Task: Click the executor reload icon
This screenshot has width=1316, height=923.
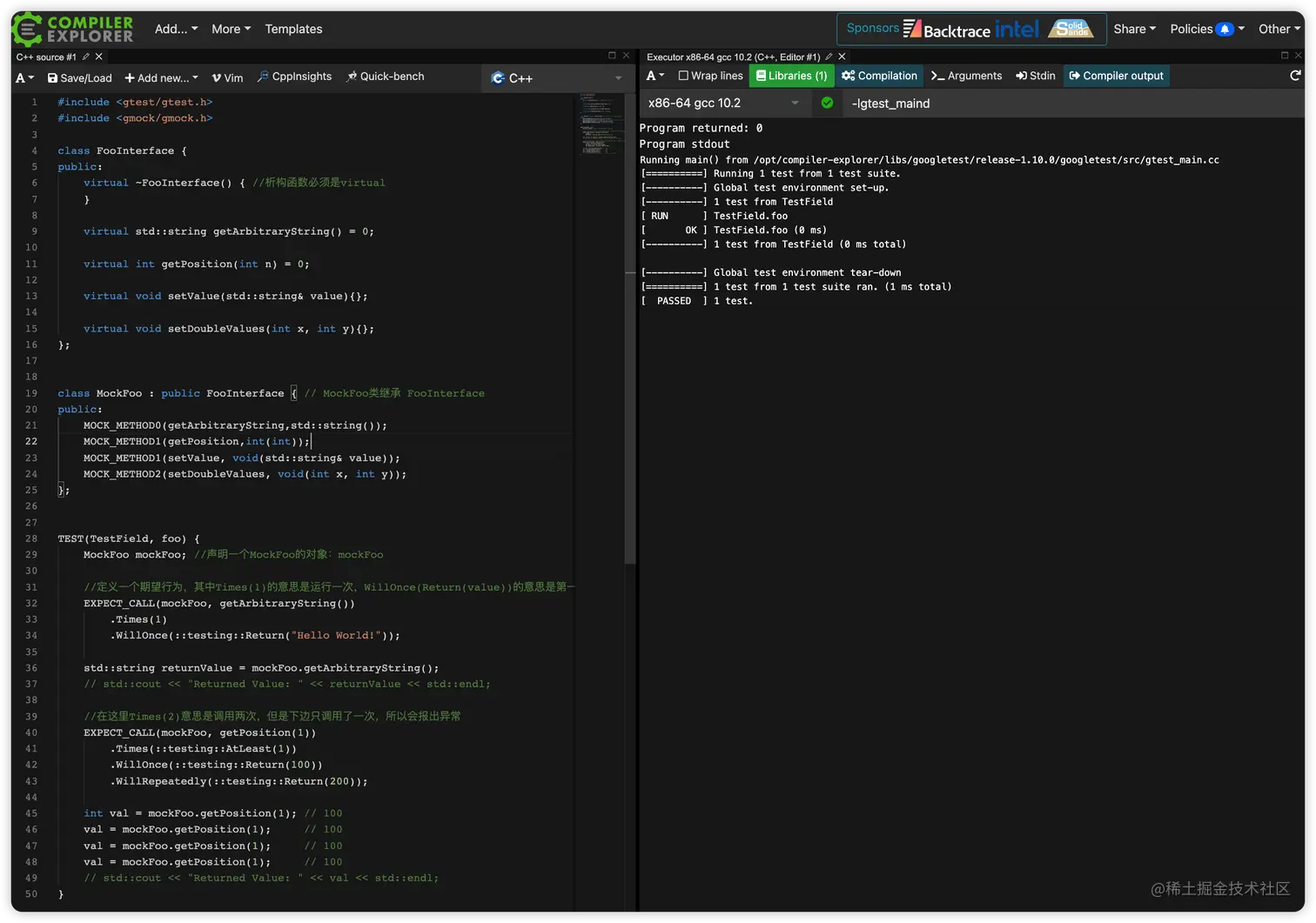Action: click(1295, 76)
